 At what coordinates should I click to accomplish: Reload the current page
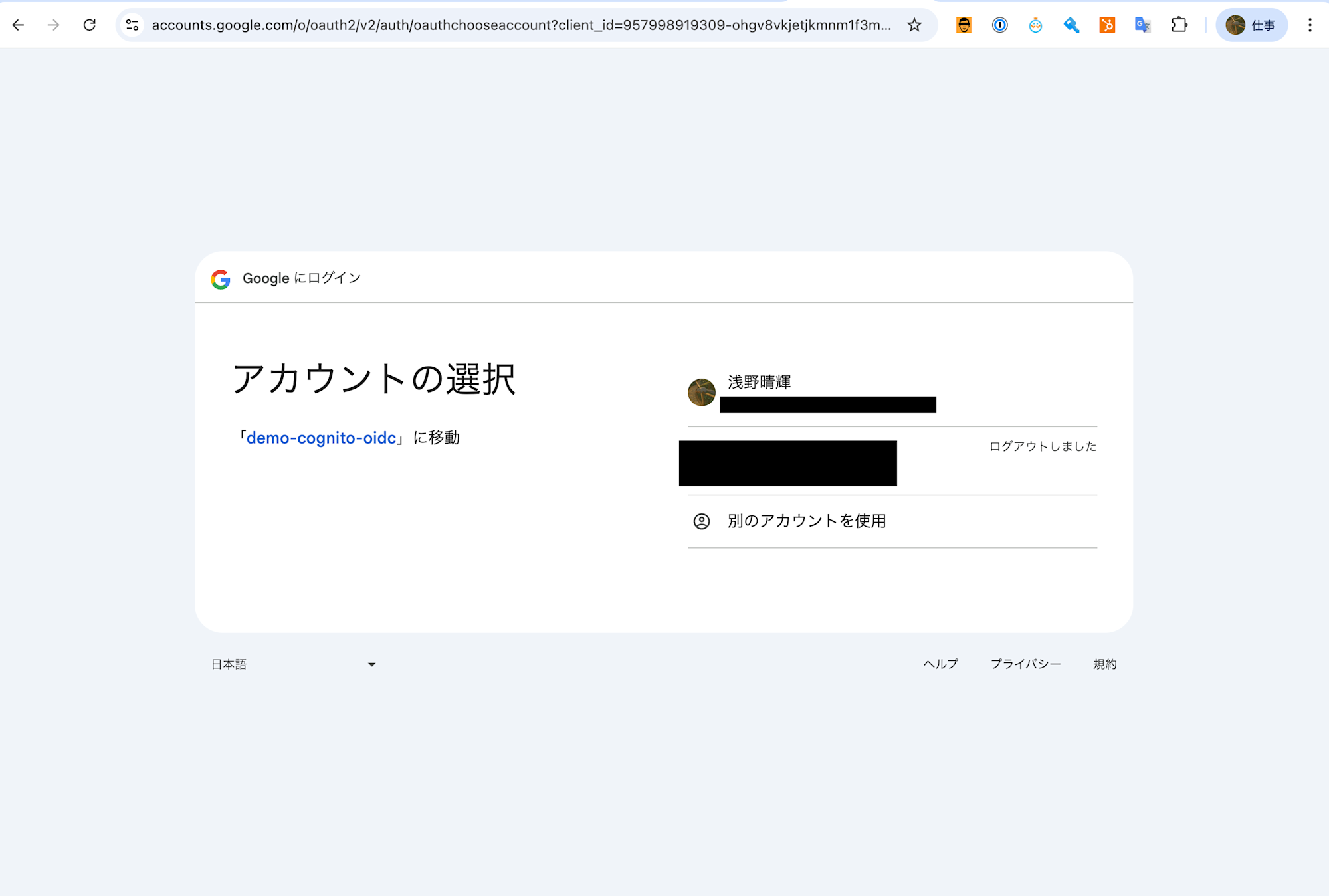[x=90, y=25]
